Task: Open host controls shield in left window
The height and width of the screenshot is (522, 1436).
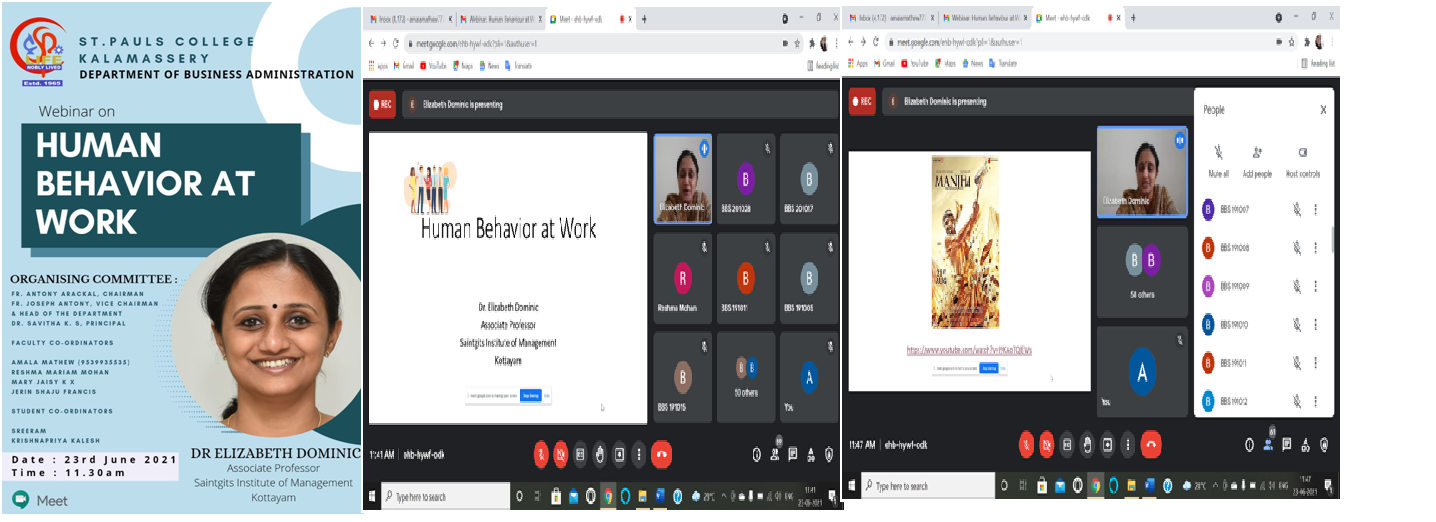Action: pyautogui.click(x=829, y=454)
